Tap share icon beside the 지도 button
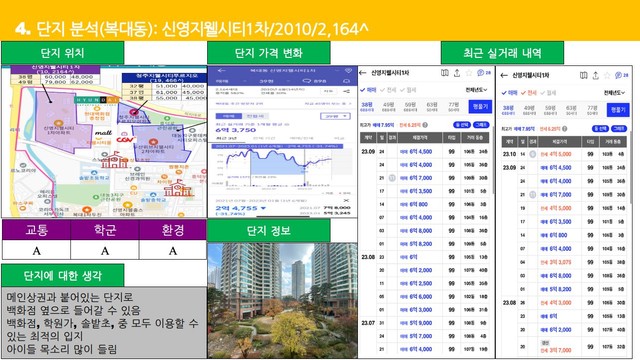The width and height of the screenshot is (640, 360). (x=347, y=91)
